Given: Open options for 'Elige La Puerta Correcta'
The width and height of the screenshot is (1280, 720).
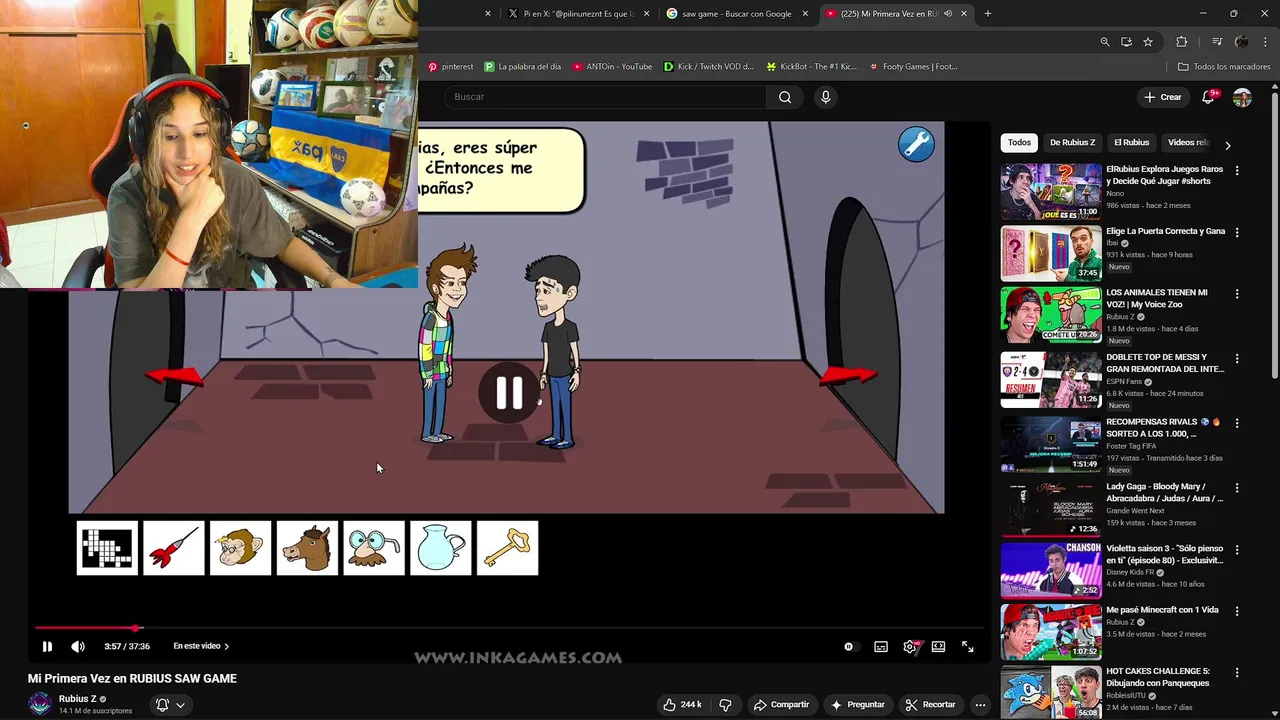Looking at the screenshot, I should [1237, 232].
